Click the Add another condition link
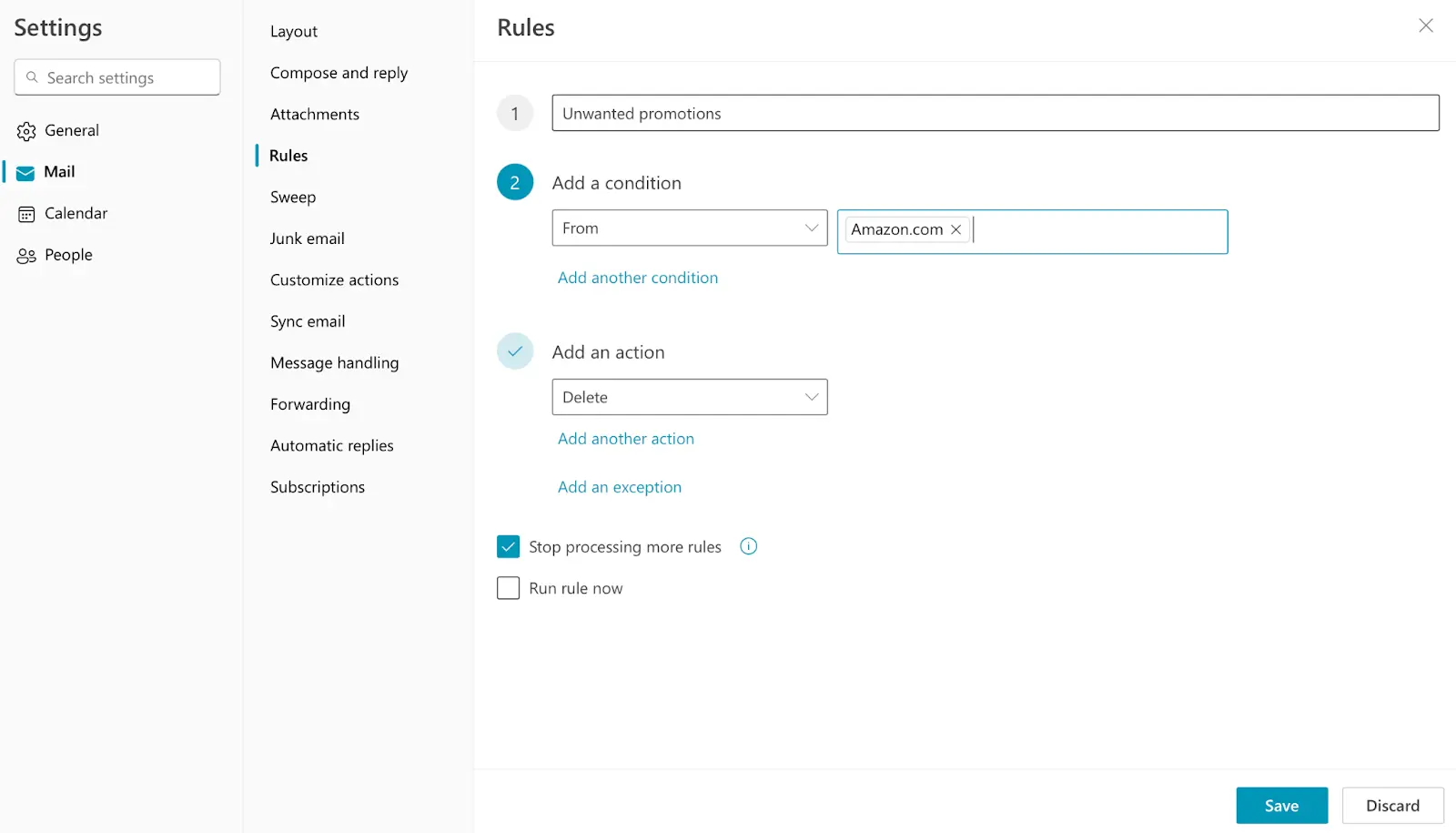1456x833 pixels. pyautogui.click(x=637, y=277)
